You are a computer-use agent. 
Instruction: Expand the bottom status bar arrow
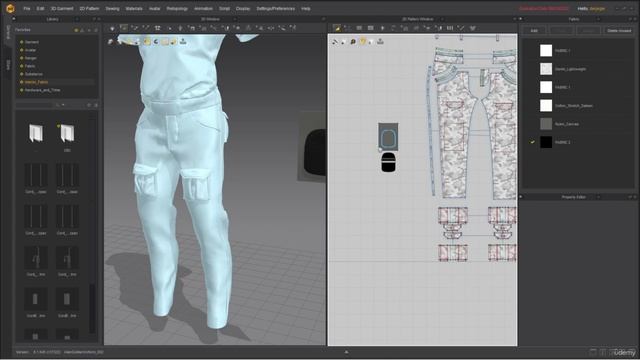[x=346, y=352]
